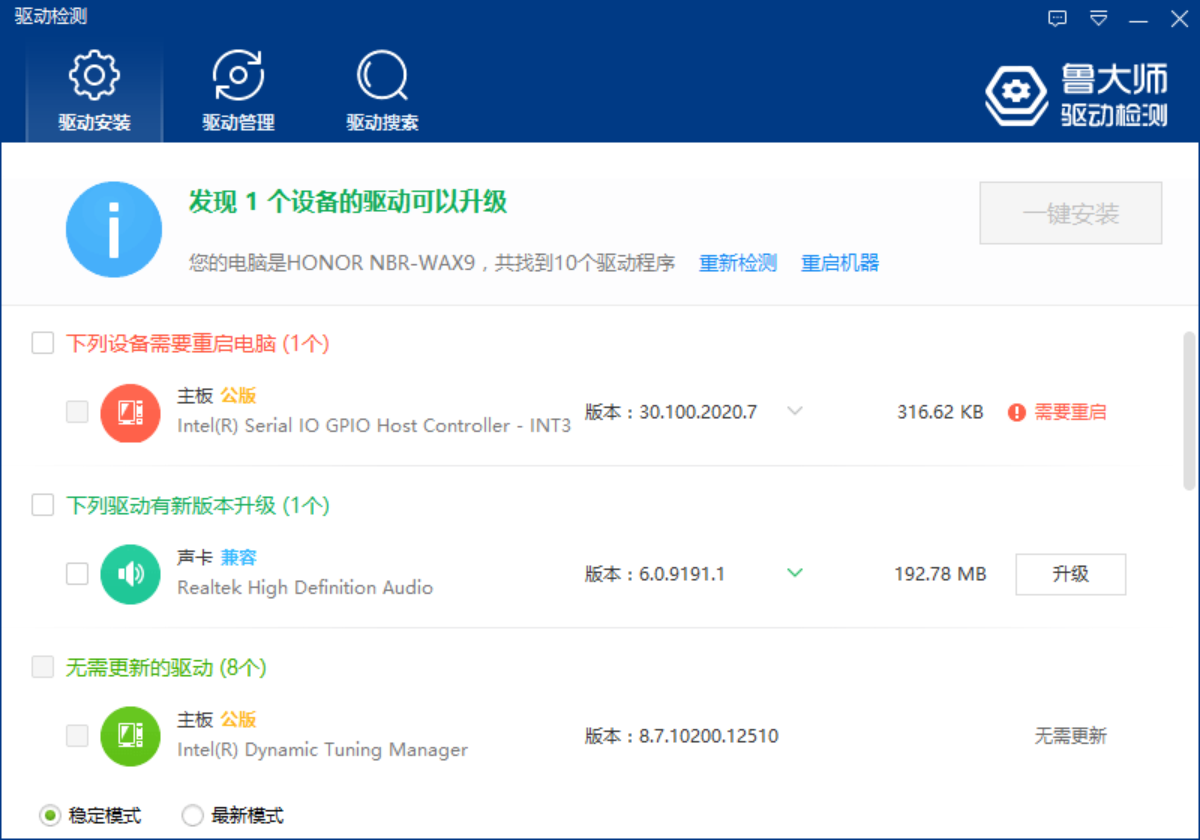Screen dimensions: 1200x840
Task: Click the green motherboard icon for Dynamic Tuning Manager
Action: [130, 736]
